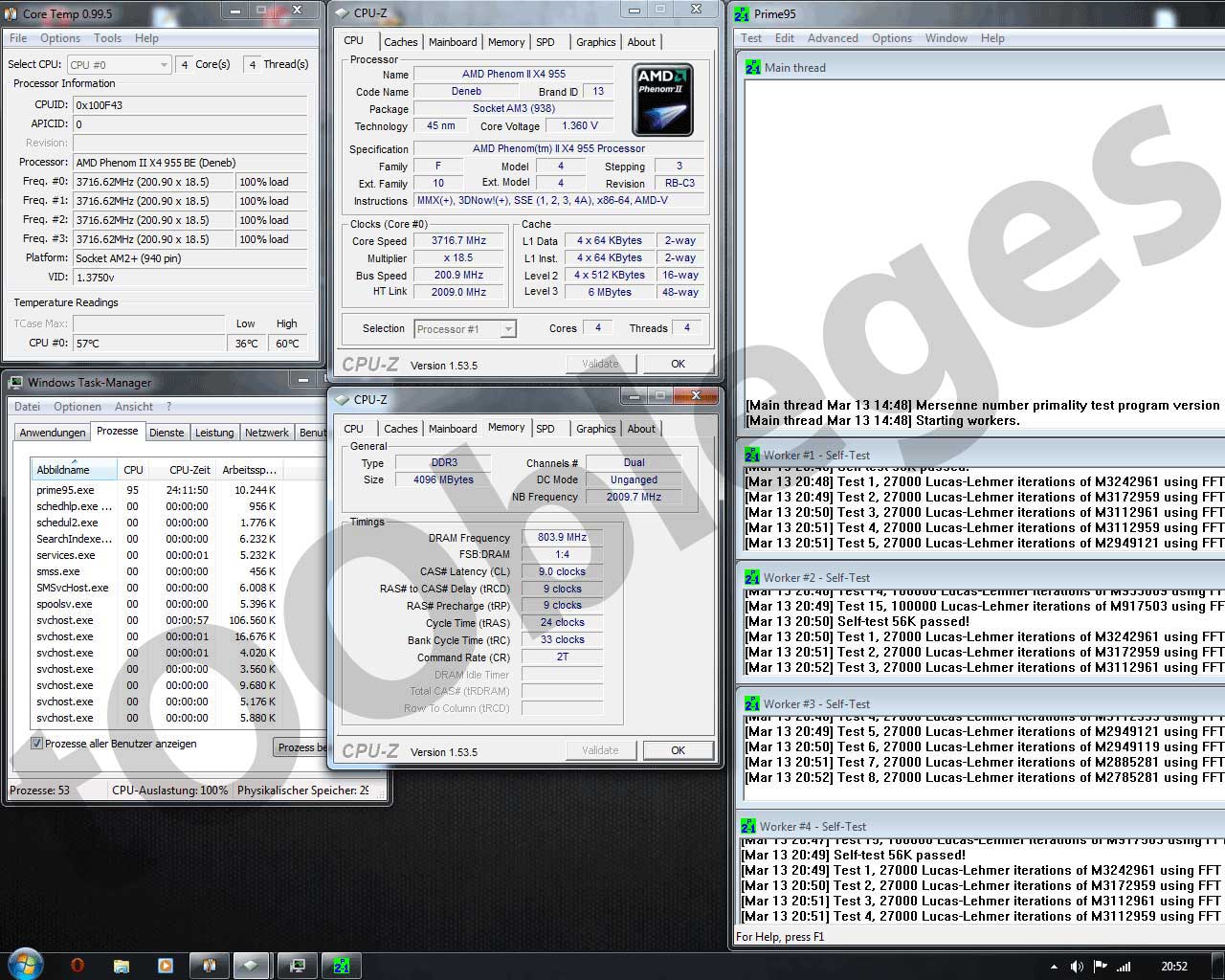Click the DRAM Frequency 803.9 MHz value

tap(562, 538)
